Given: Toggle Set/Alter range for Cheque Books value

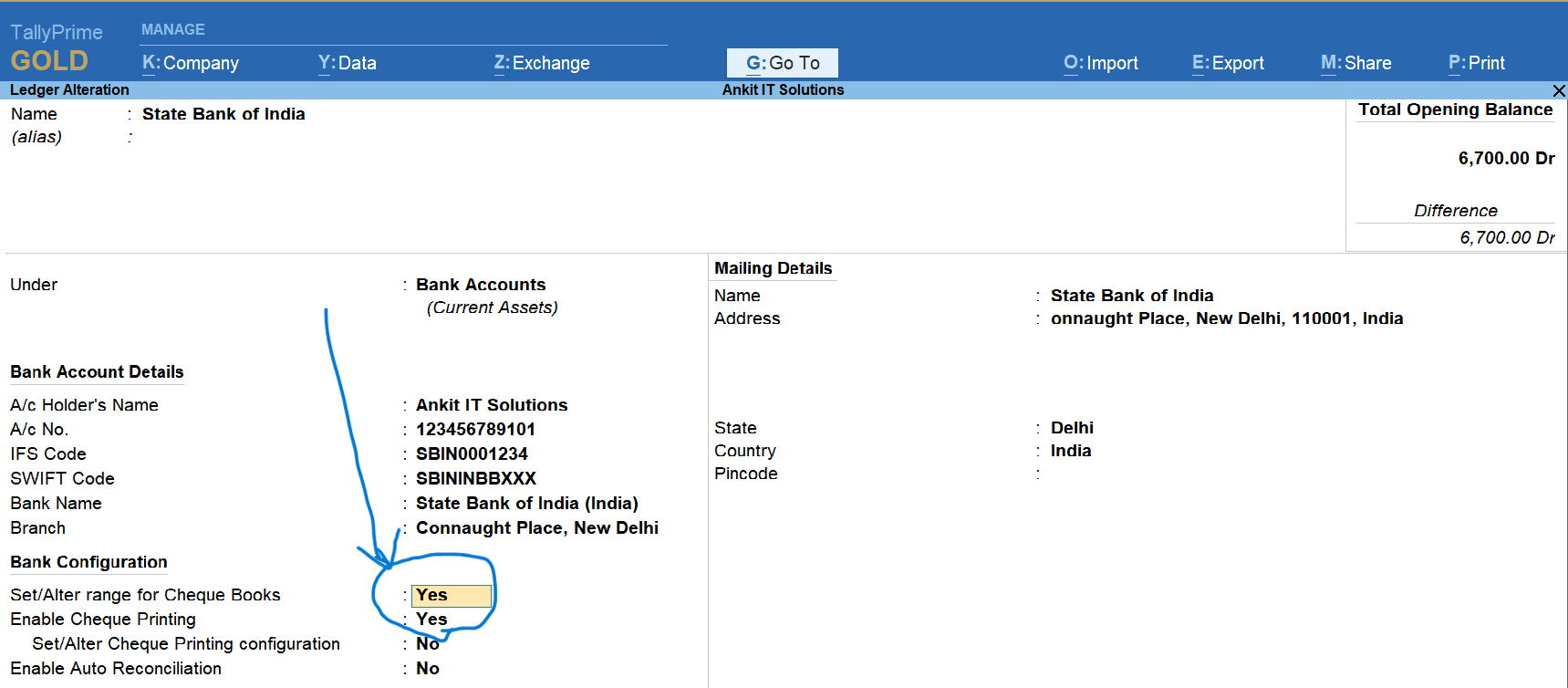Looking at the screenshot, I should [452, 596].
